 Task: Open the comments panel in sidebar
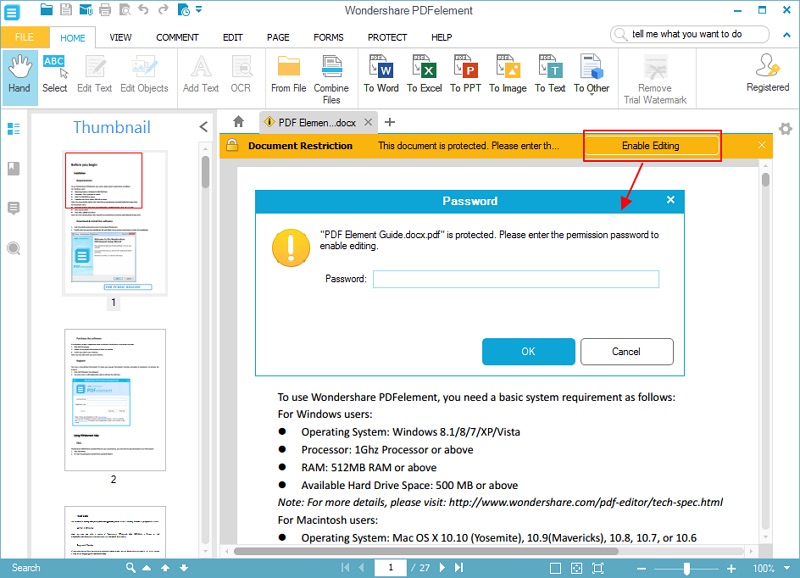14,208
